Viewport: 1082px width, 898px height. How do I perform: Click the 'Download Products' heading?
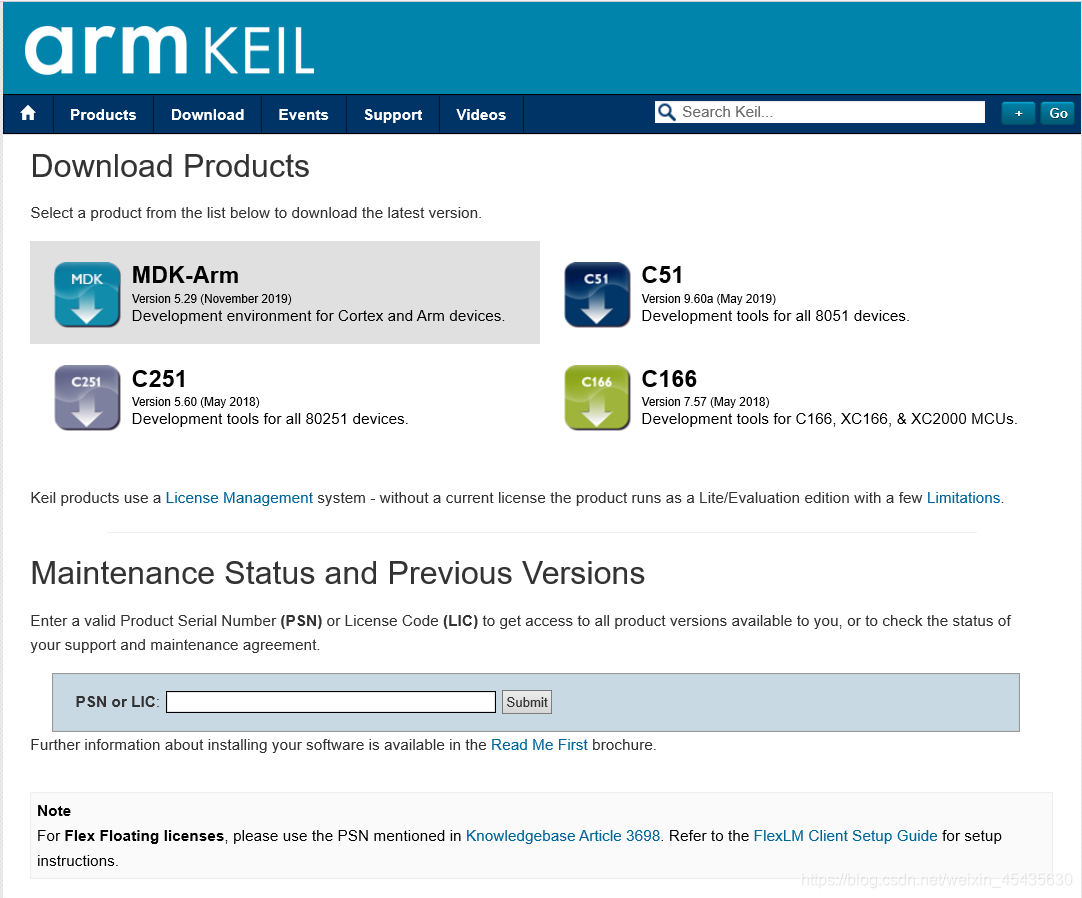170,166
